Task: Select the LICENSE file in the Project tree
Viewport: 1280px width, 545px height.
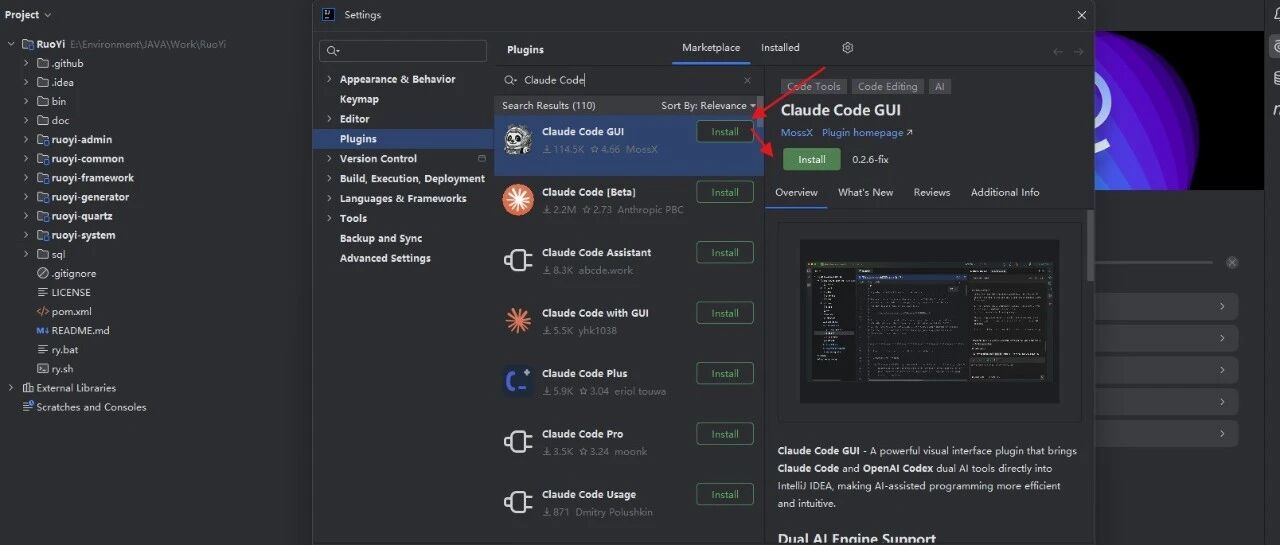Action: 71,292
